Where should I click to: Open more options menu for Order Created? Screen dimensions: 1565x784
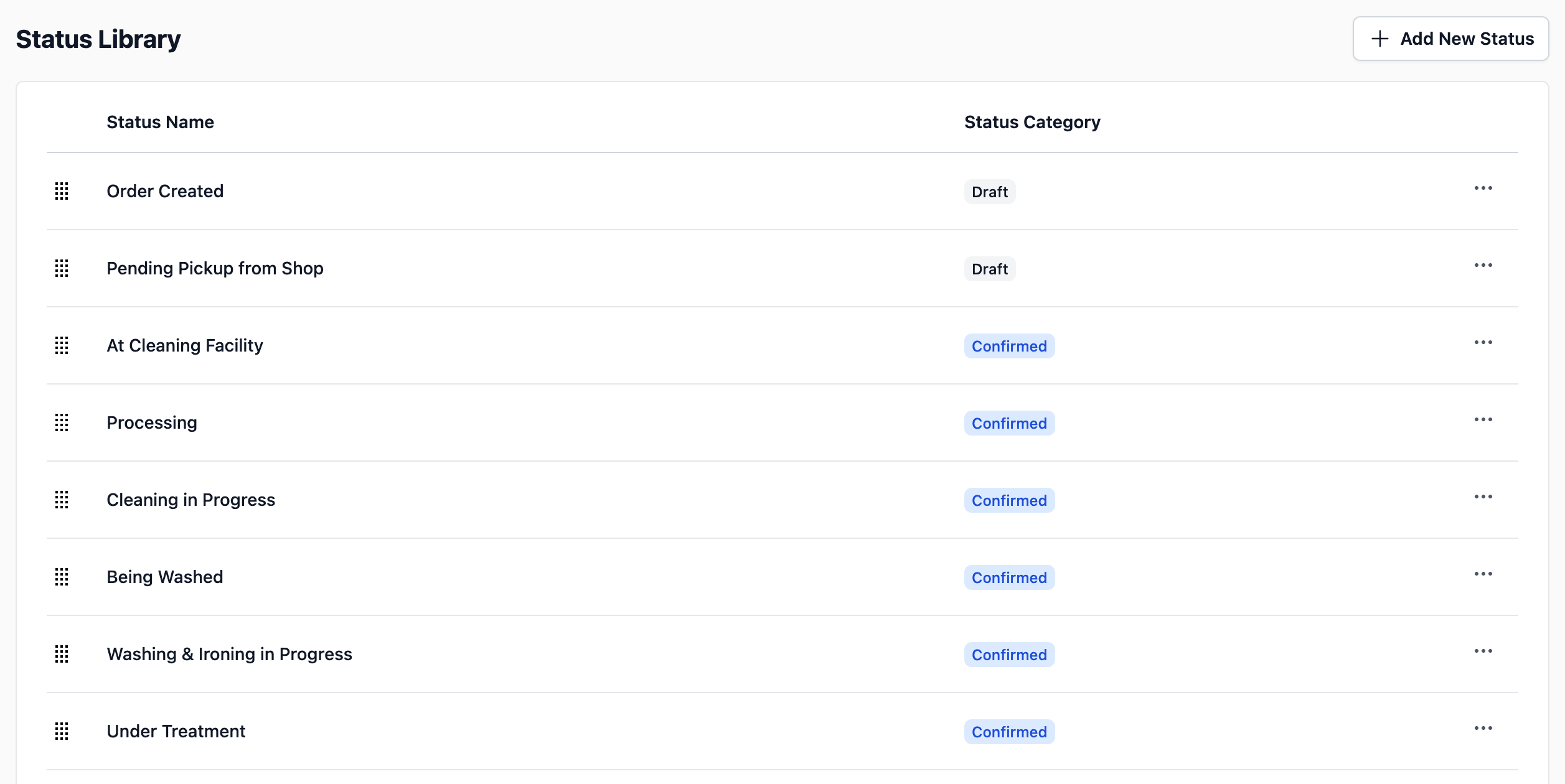[1483, 188]
